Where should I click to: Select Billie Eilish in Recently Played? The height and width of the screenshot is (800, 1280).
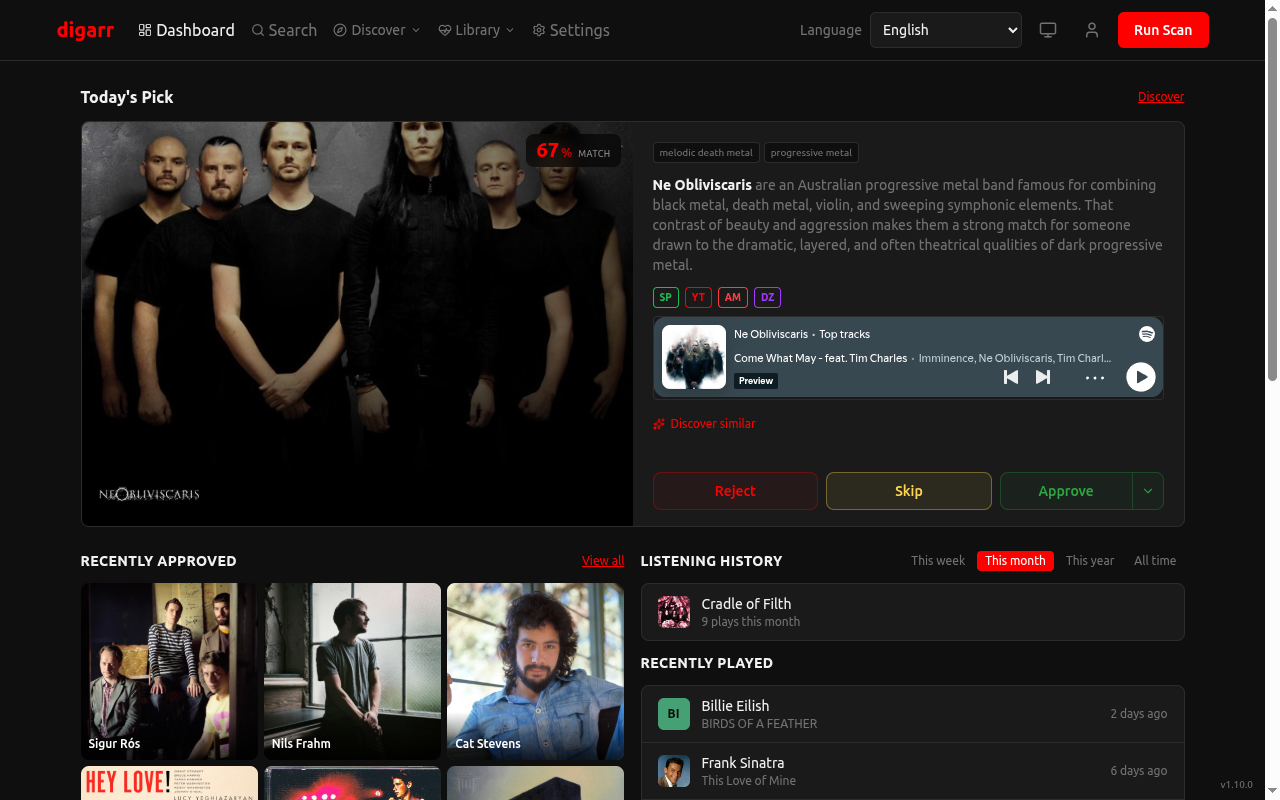click(x=912, y=714)
